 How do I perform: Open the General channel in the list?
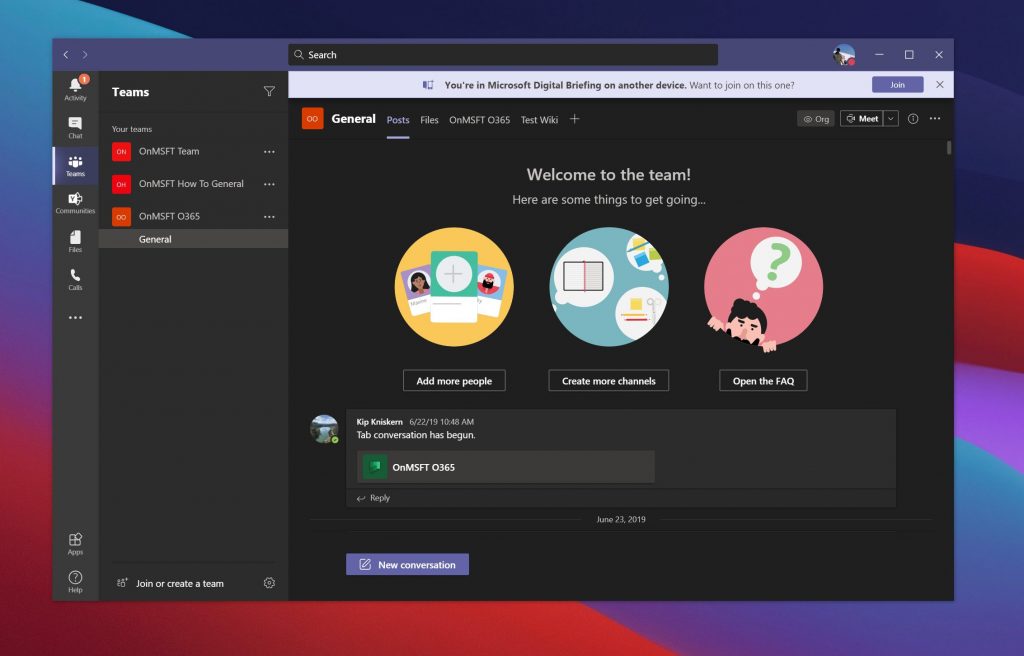pos(193,239)
